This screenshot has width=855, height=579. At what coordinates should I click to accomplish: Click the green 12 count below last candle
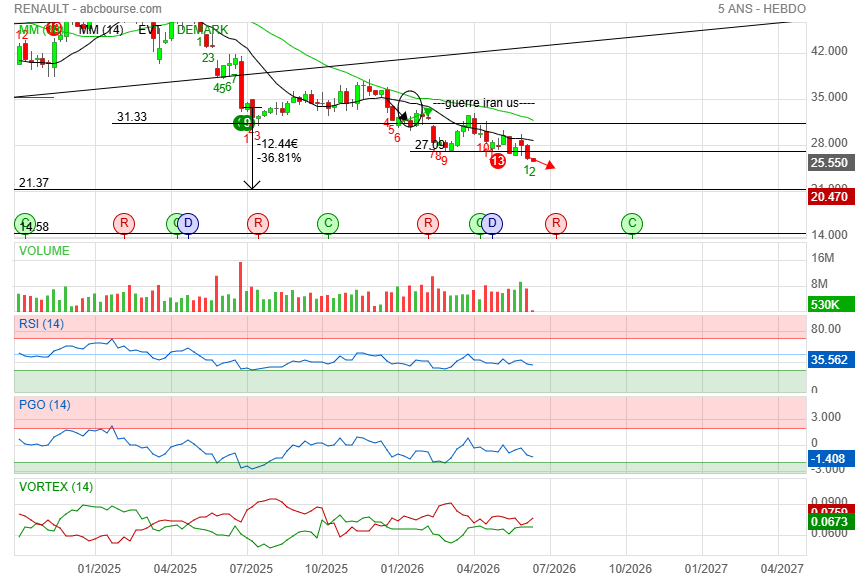click(x=529, y=171)
